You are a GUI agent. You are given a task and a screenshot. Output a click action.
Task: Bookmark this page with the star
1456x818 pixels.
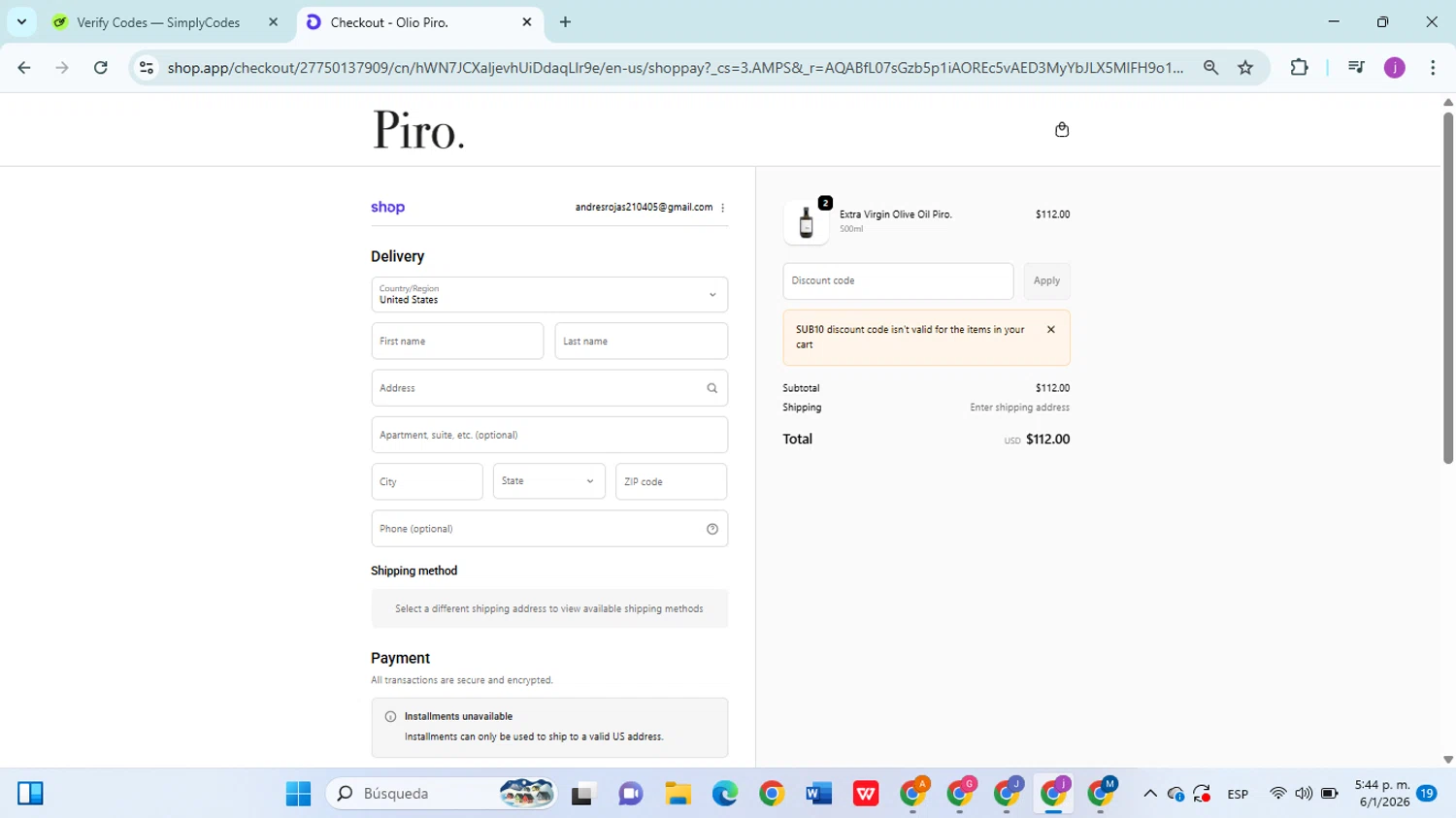click(1245, 67)
